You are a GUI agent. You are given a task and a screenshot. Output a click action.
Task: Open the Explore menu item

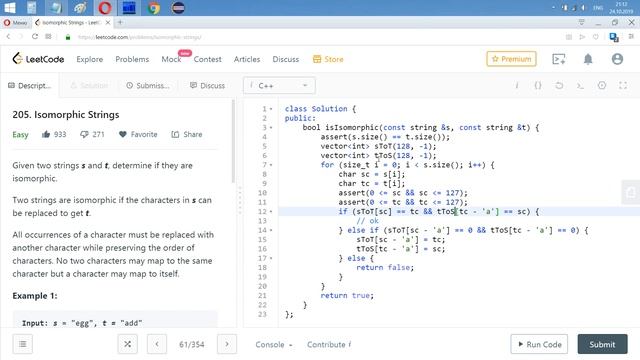point(89,59)
